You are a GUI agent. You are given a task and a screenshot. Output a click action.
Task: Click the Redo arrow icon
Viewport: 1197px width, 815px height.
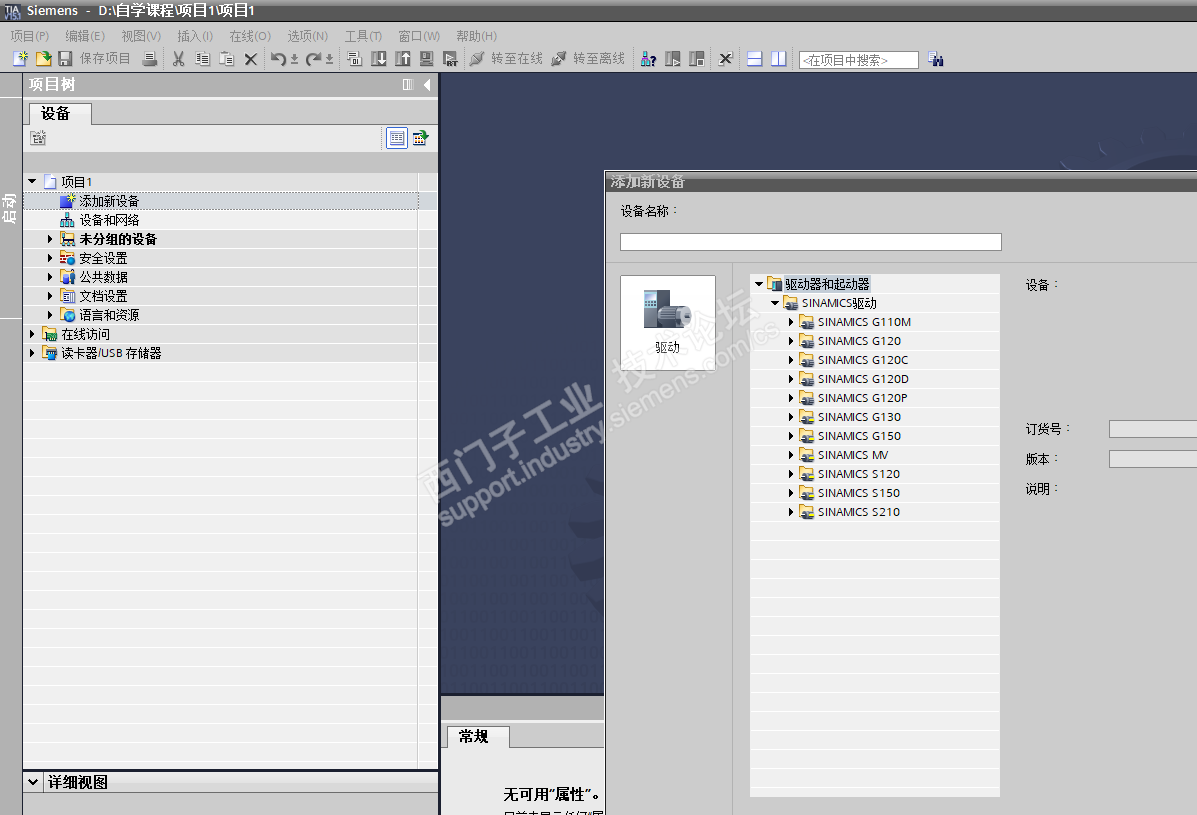313,59
